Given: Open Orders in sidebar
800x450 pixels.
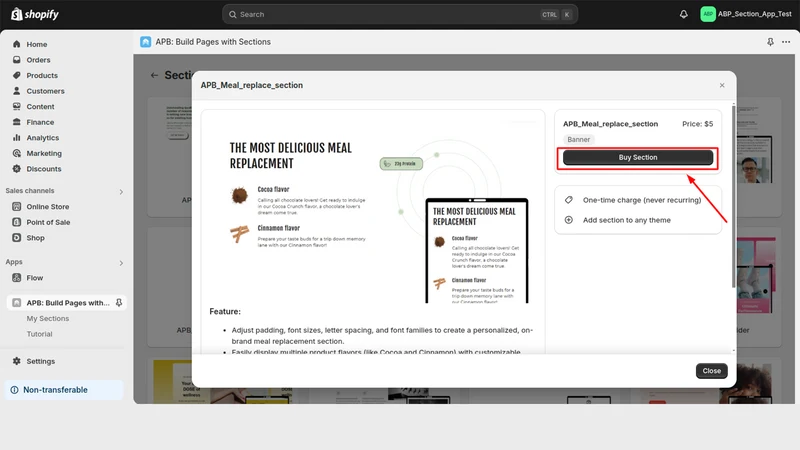Looking at the screenshot, I should click(x=38, y=60).
